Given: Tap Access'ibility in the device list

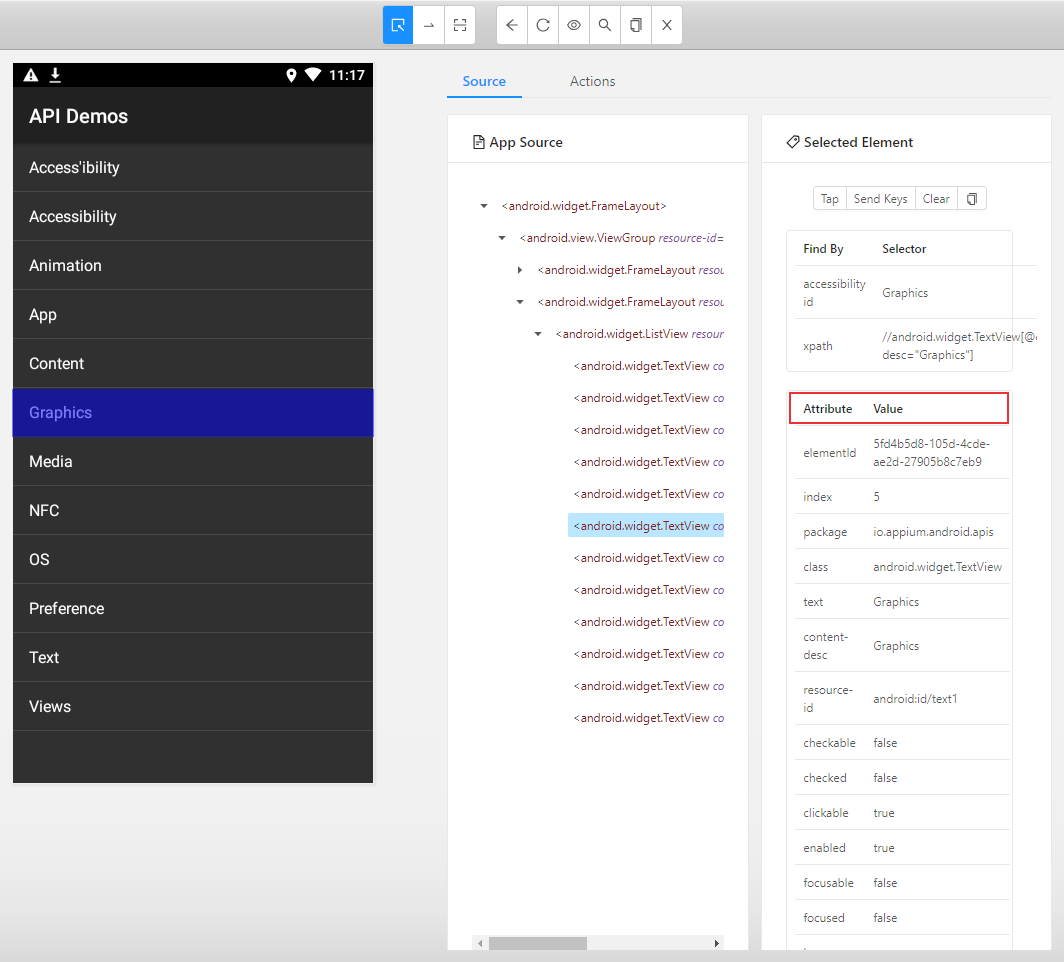Looking at the screenshot, I should [x=193, y=168].
